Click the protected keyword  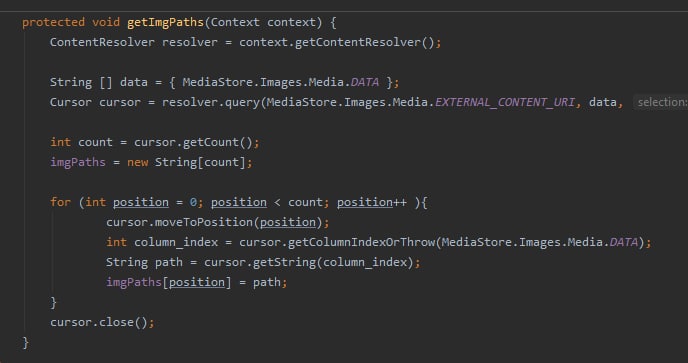pyautogui.click(x=53, y=22)
